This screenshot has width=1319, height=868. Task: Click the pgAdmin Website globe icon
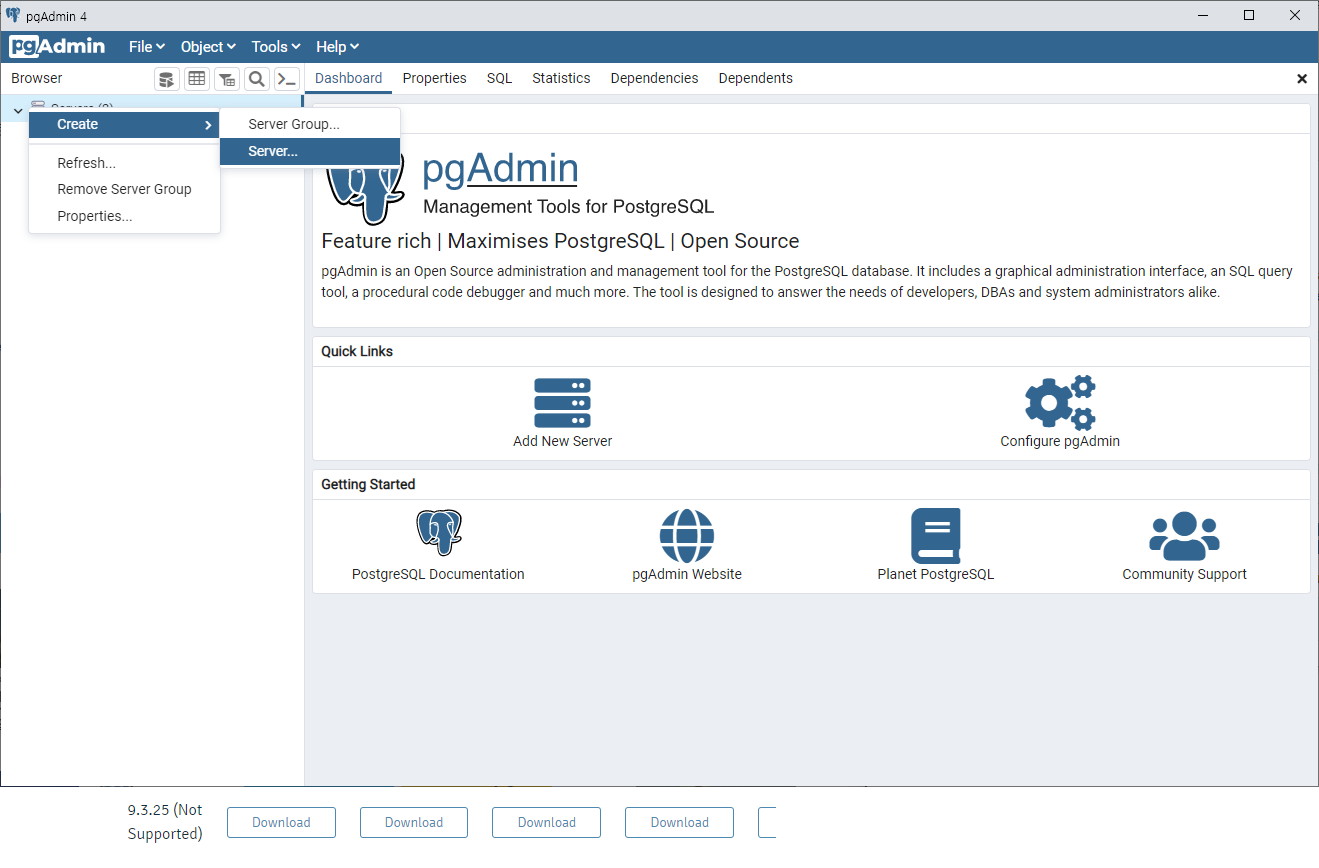pyautogui.click(x=687, y=536)
